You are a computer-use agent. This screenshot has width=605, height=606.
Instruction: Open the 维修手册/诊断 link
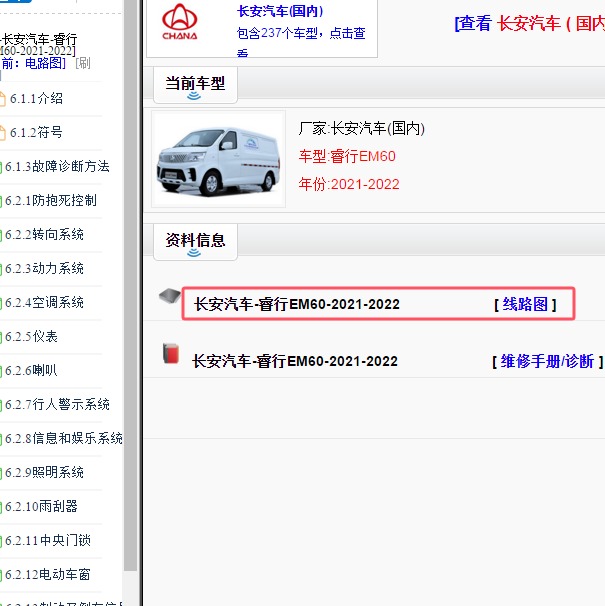click(x=547, y=362)
